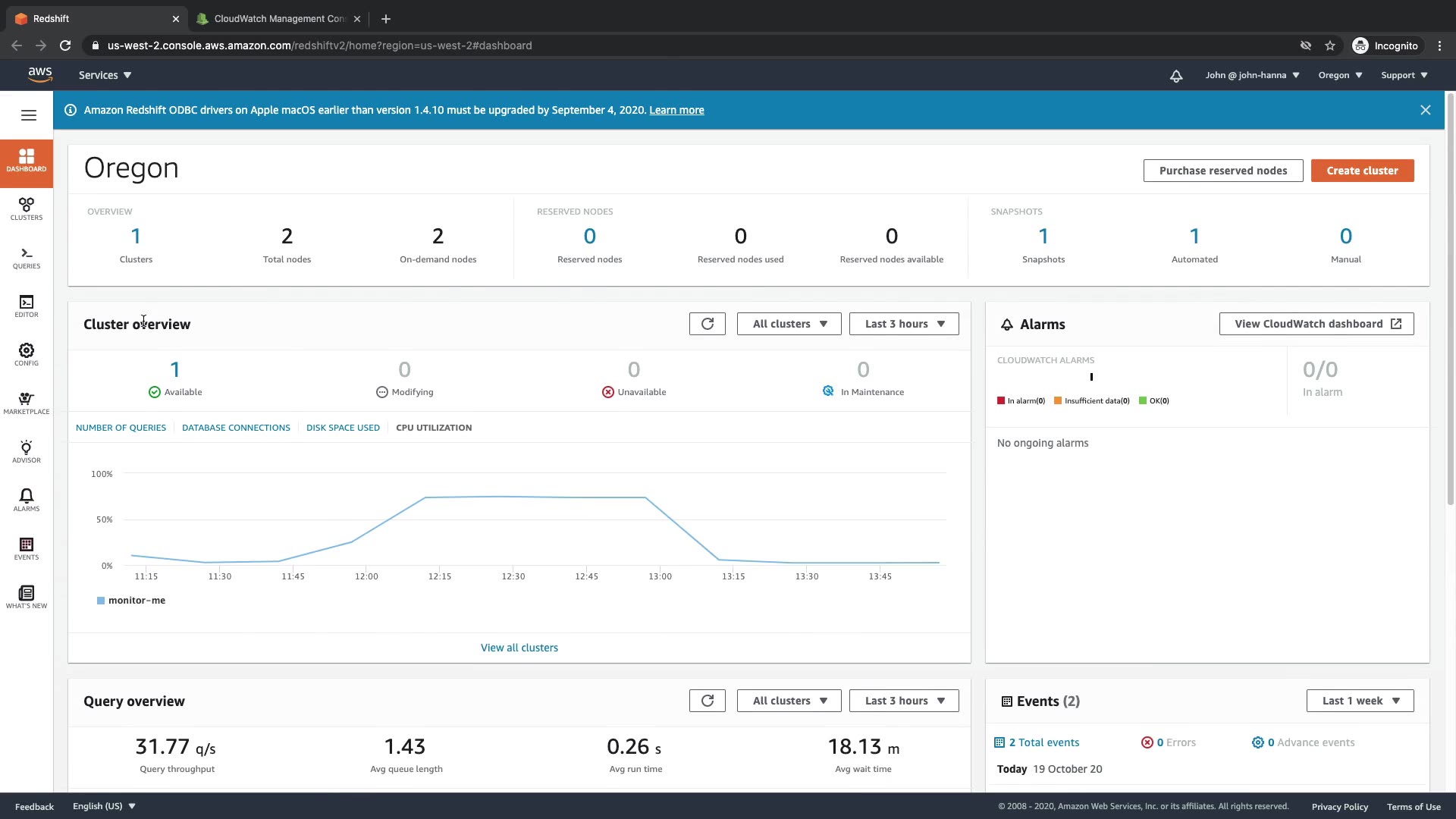Expand Cluster overview All clusters dropdown
The width and height of the screenshot is (1456, 819).
[789, 324]
